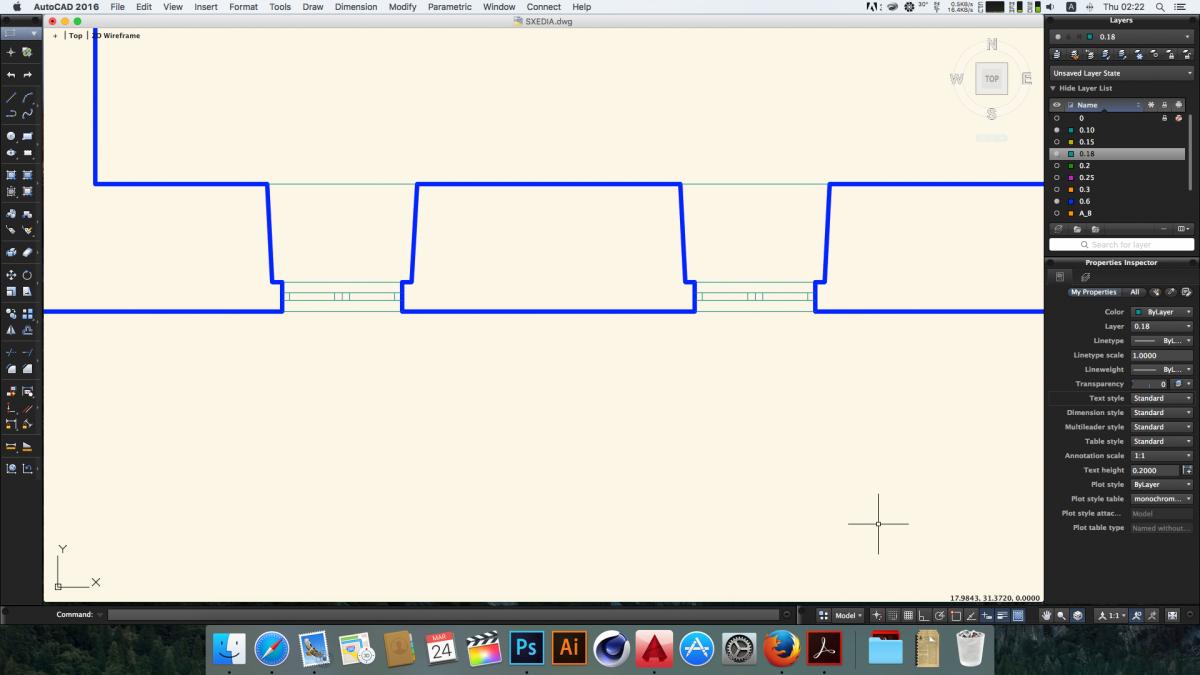Select the Line tool in toolset
Viewport: 1200px width, 675px height.
(11, 97)
